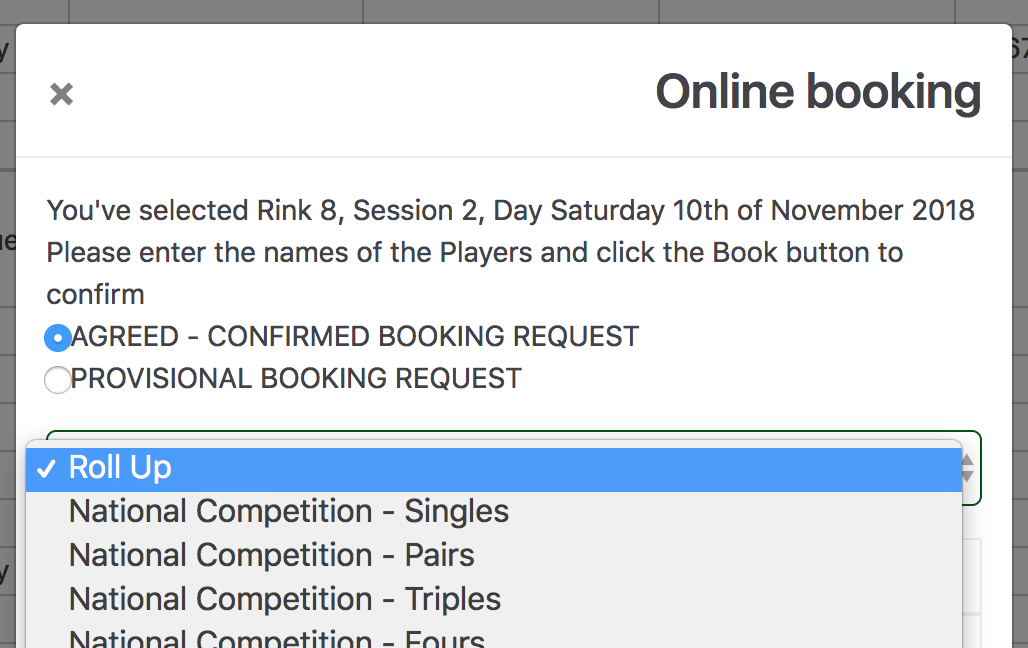Click the PROVISIONAL BOOKING REQUEST label text

pos(296,379)
